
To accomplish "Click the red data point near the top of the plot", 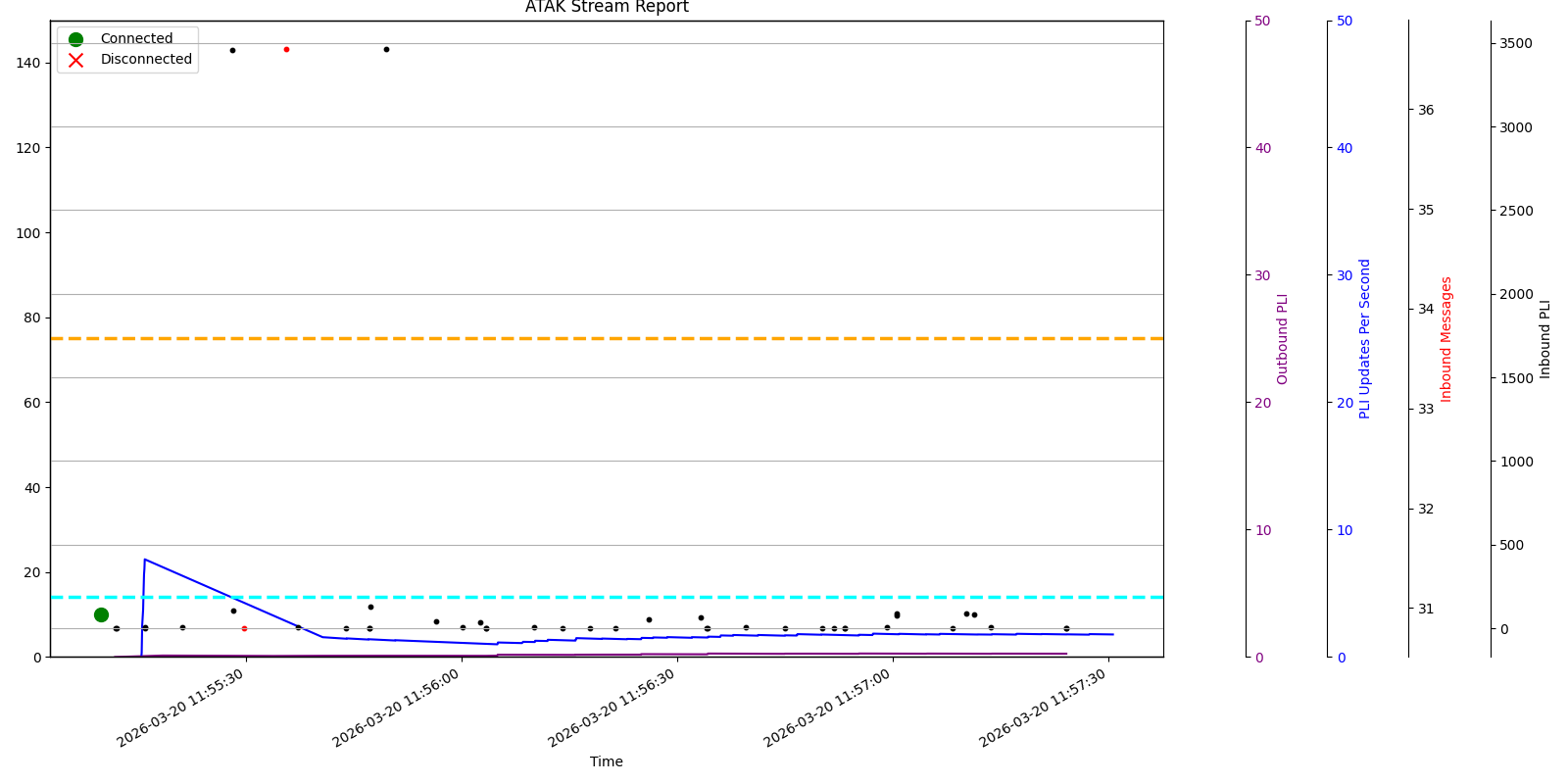I will 286,49.
